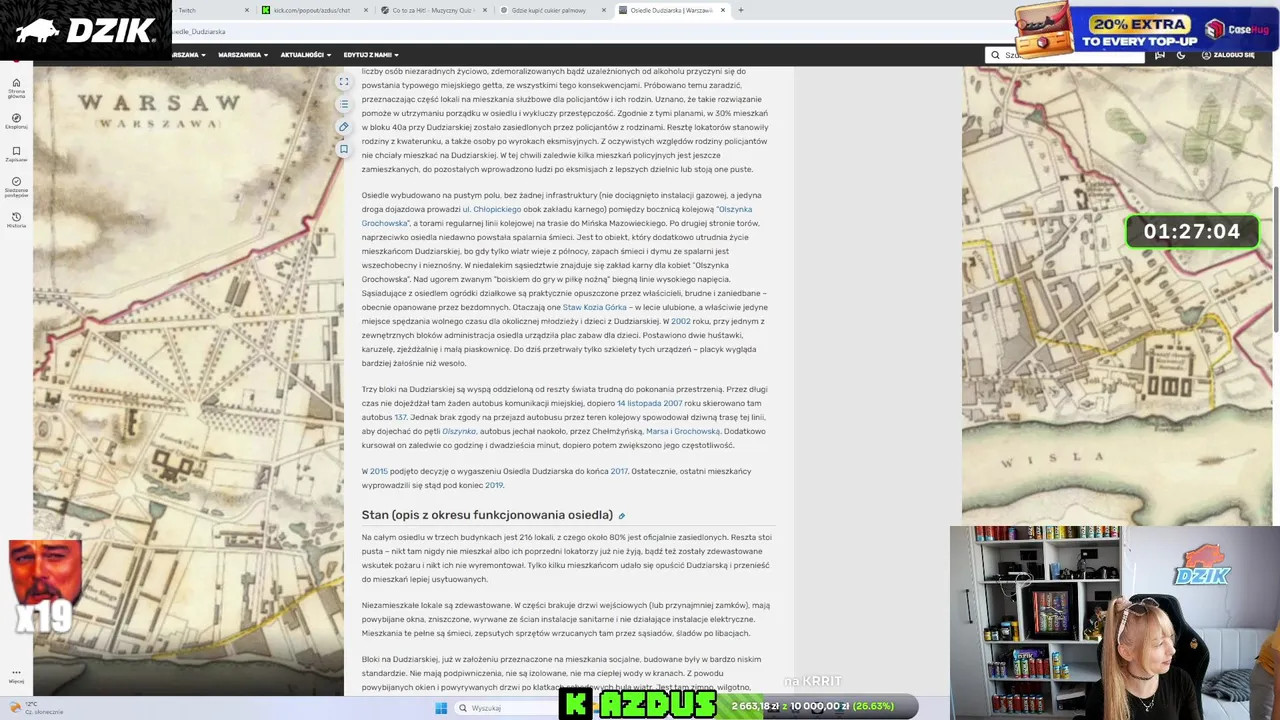
Task: Open the discussions icon in wiki header
Action: pyautogui.click(x=1160, y=55)
